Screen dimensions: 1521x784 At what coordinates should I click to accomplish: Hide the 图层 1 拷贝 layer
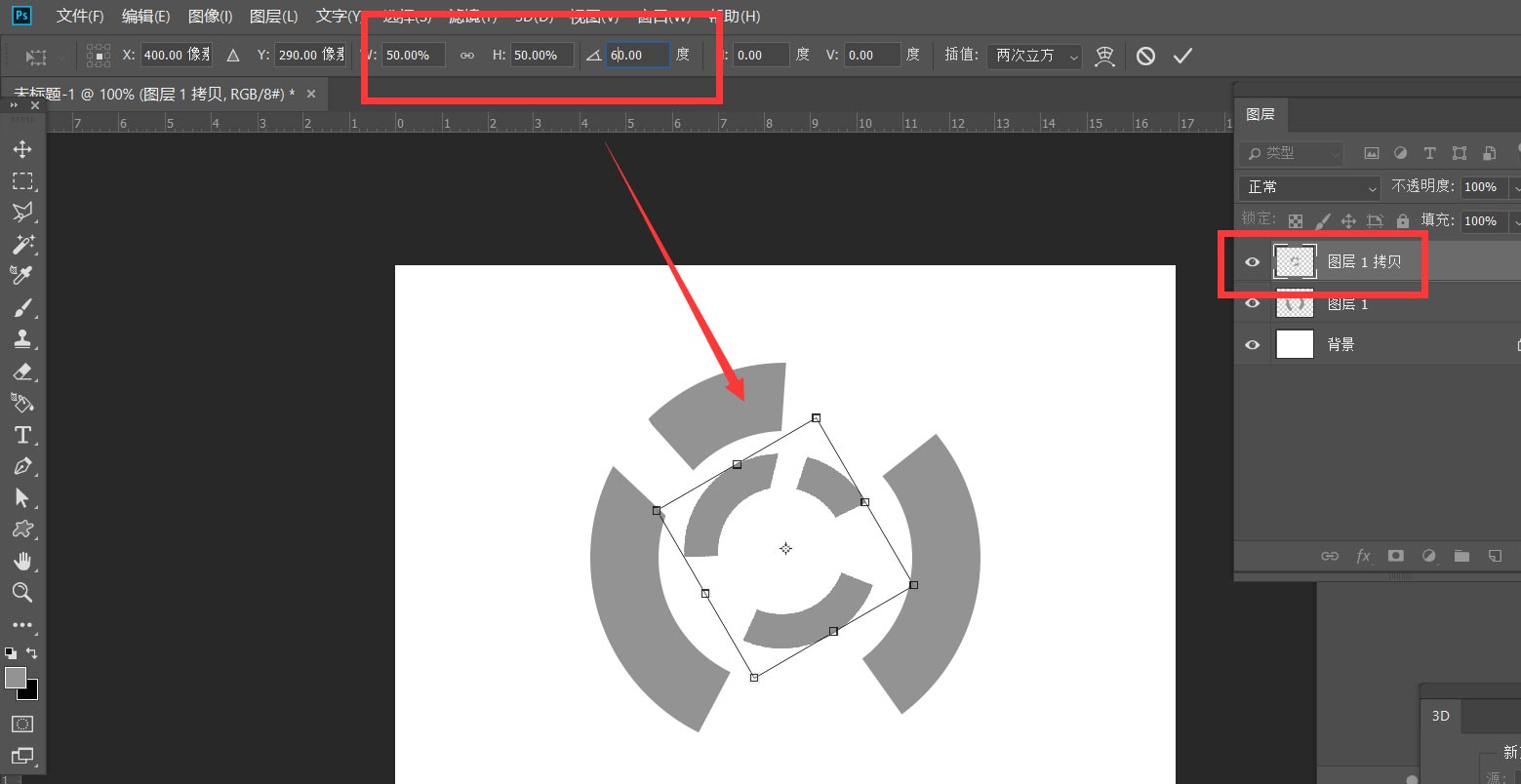[x=1253, y=261]
